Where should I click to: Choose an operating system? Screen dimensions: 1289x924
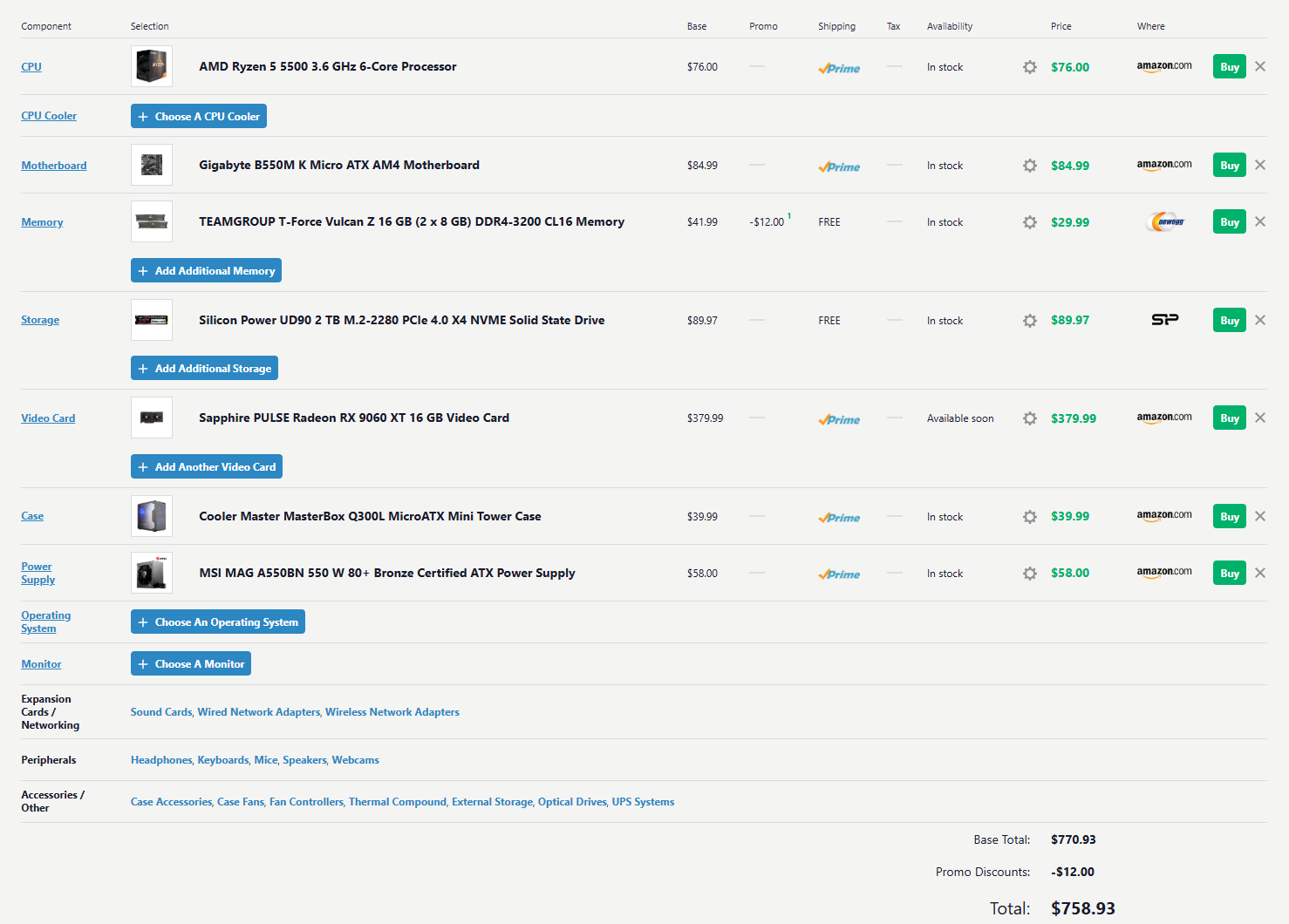tap(218, 622)
